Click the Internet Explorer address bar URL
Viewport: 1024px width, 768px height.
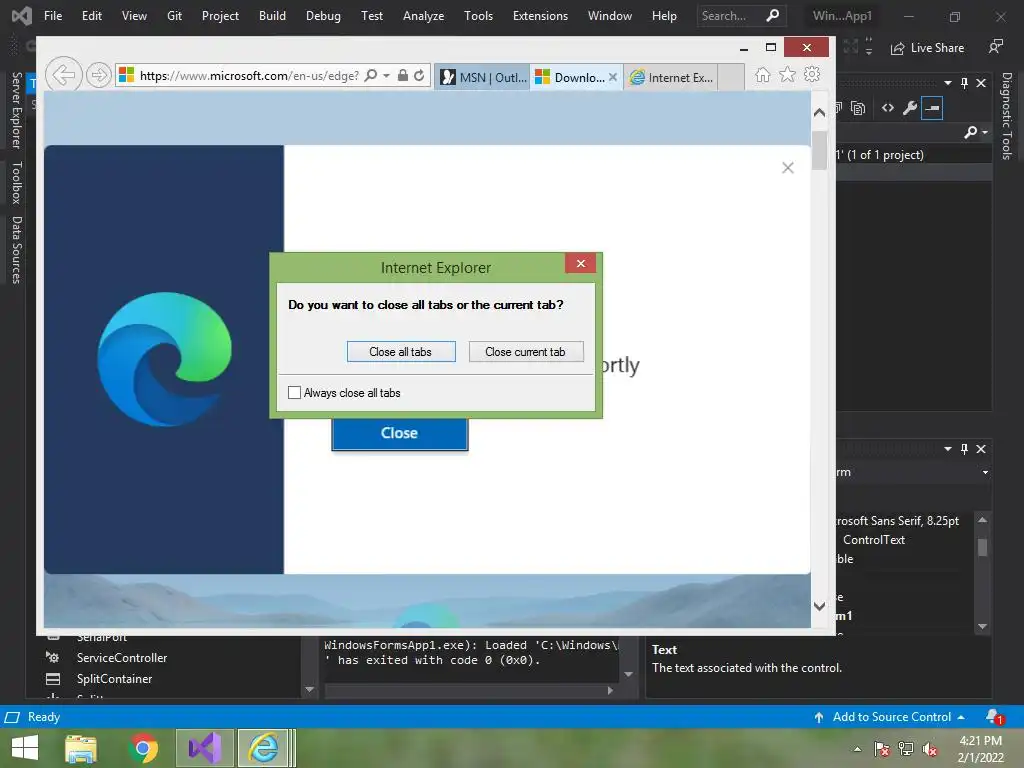[x=249, y=76]
